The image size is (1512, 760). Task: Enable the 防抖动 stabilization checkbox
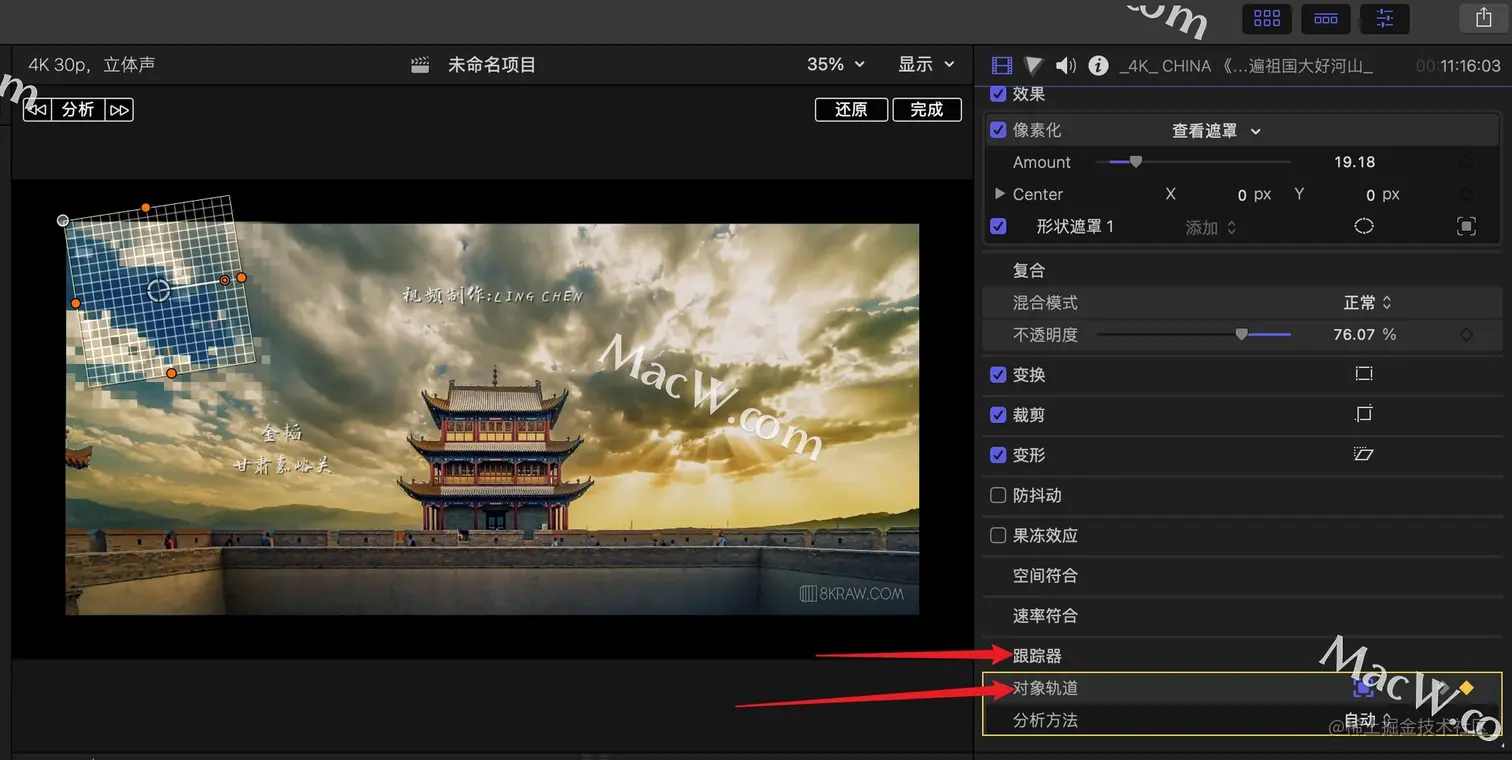pos(998,495)
